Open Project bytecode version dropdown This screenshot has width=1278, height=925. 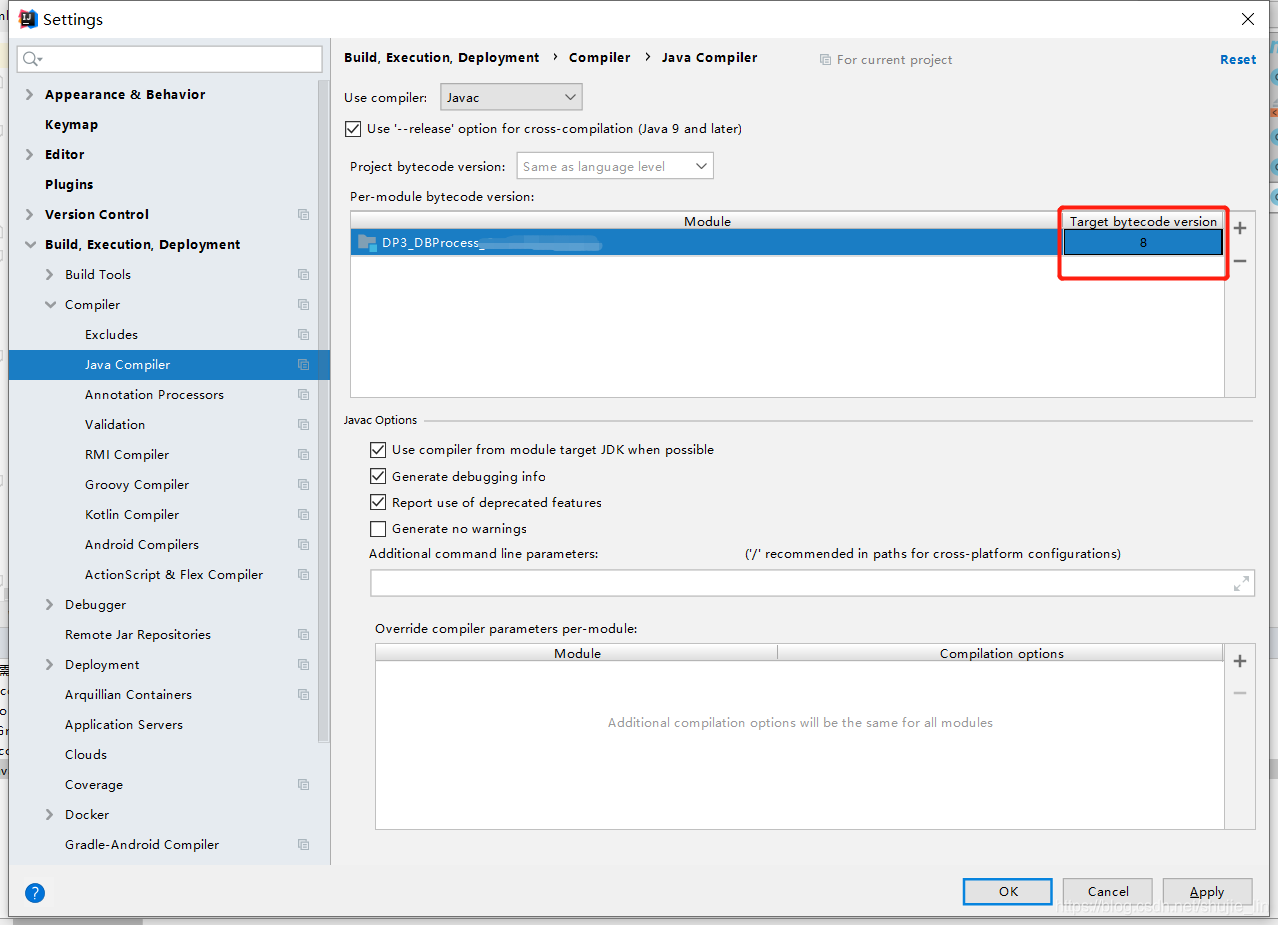(x=615, y=166)
